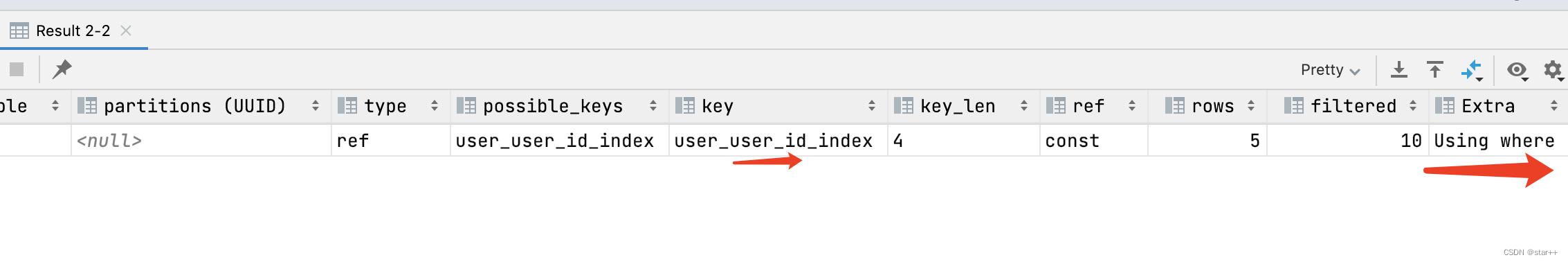The height and width of the screenshot is (262, 1568).
Task: Open the Pretty format dropdown
Action: (x=1330, y=70)
